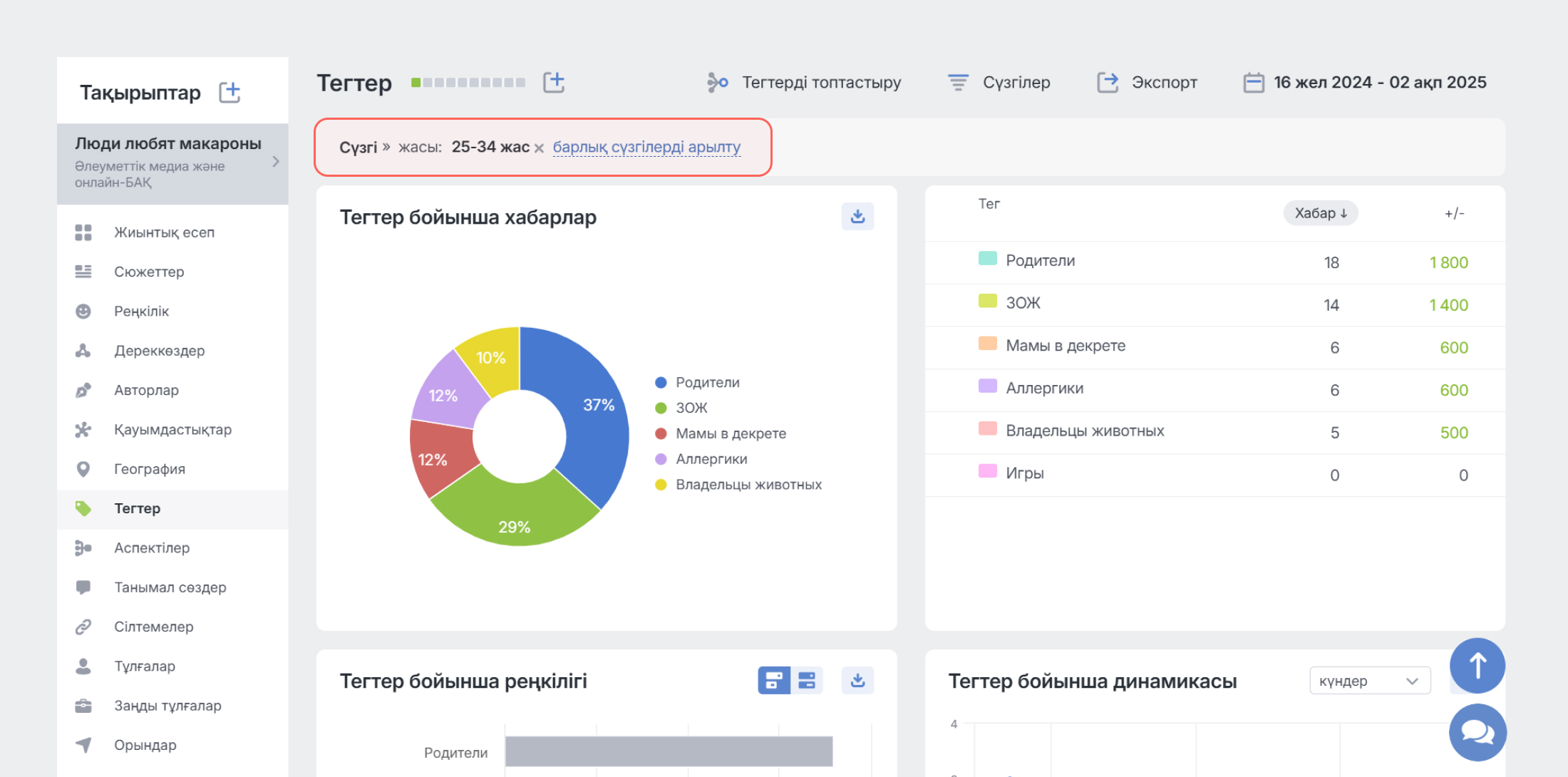
Task: Click the Реңкілік smiley icon
Action: (x=83, y=311)
